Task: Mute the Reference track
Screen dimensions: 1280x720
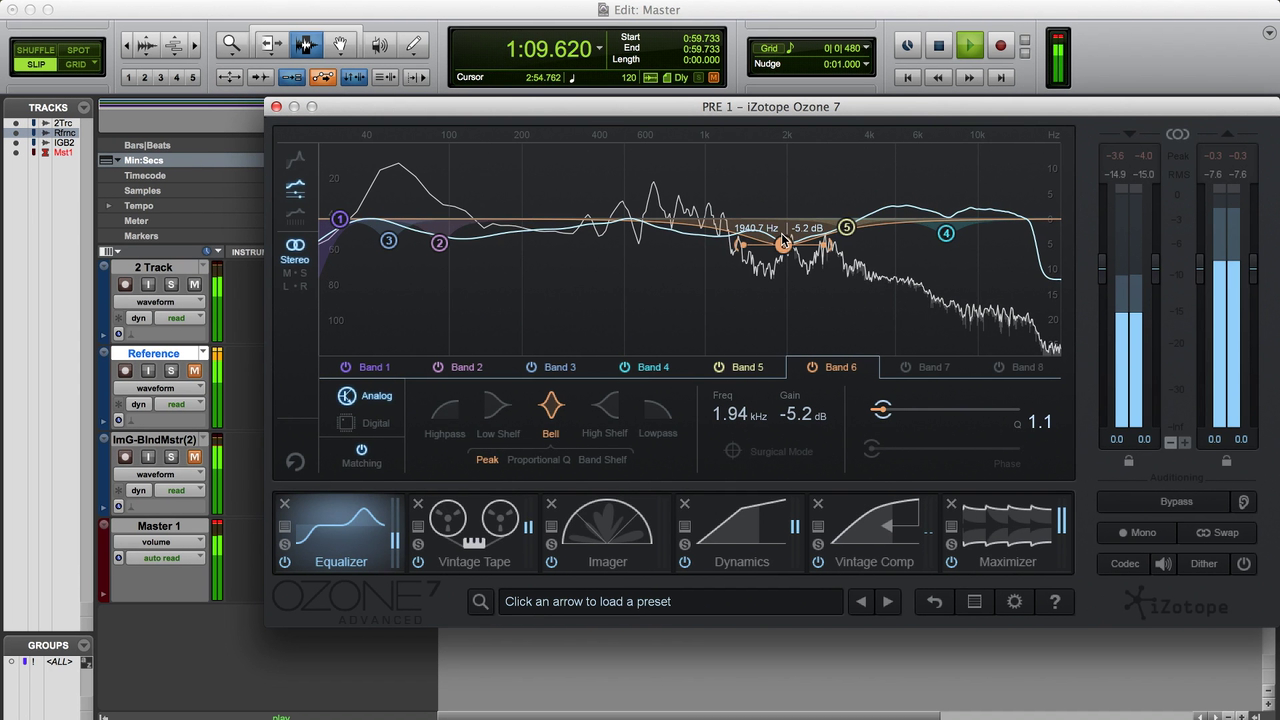Action: tap(194, 371)
